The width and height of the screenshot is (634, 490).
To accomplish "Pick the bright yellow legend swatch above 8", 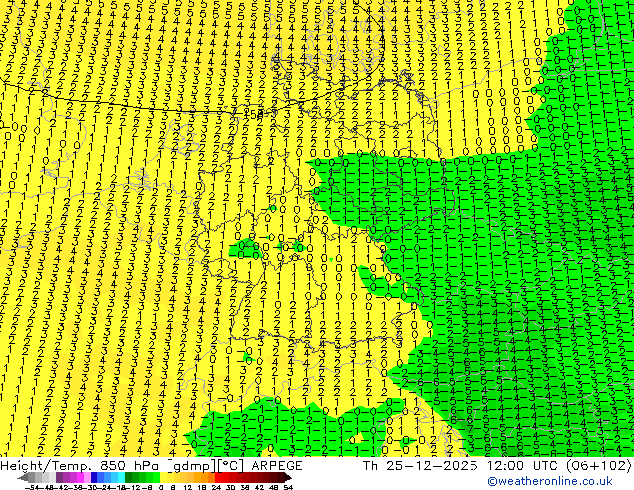I will pos(170,477).
